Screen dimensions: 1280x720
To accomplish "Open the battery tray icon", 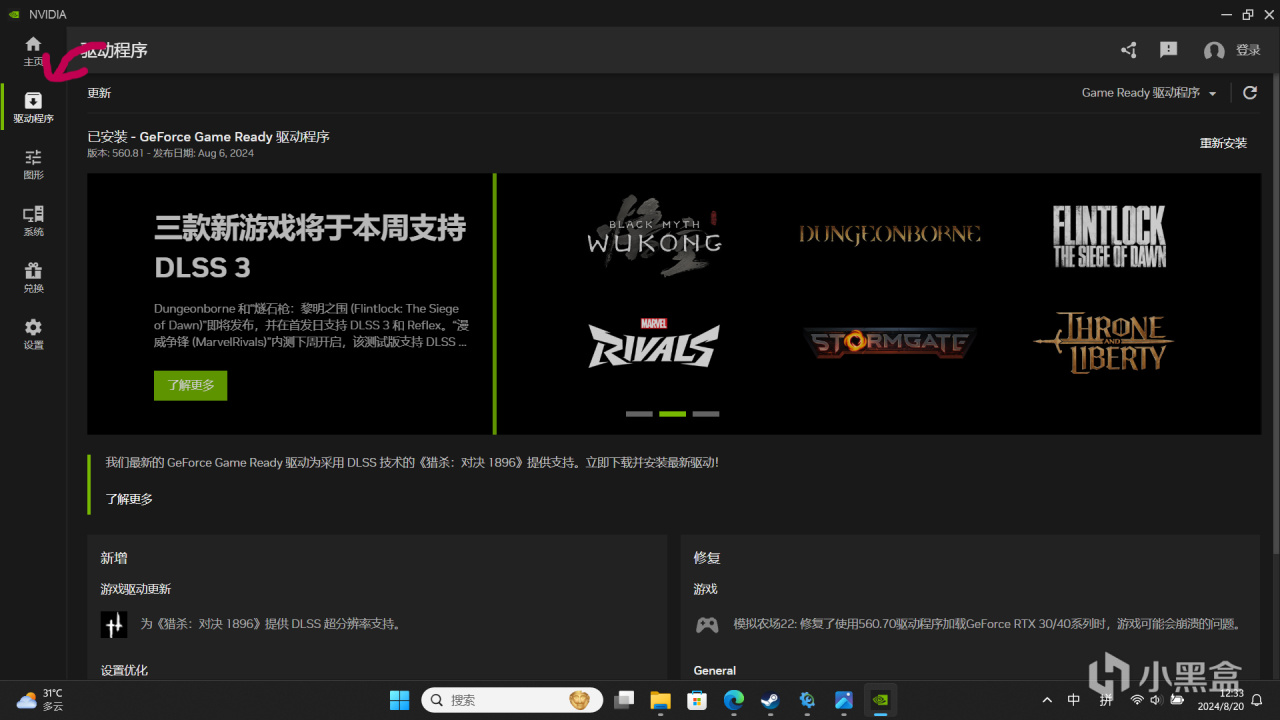I will coord(1177,700).
